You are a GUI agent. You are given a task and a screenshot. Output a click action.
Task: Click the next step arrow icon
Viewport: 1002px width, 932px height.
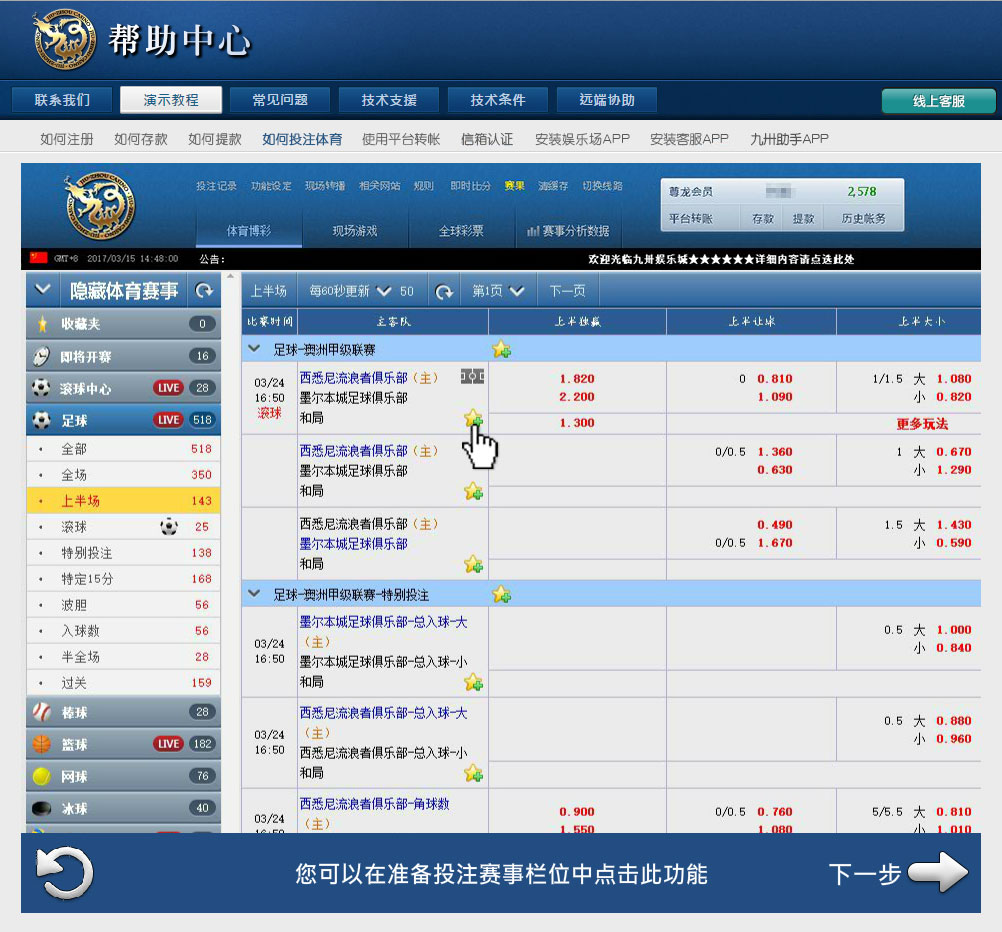tap(937, 873)
